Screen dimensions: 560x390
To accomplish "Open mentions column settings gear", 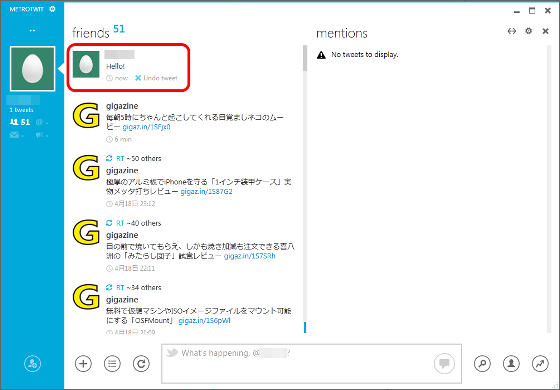I will click(x=529, y=31).
